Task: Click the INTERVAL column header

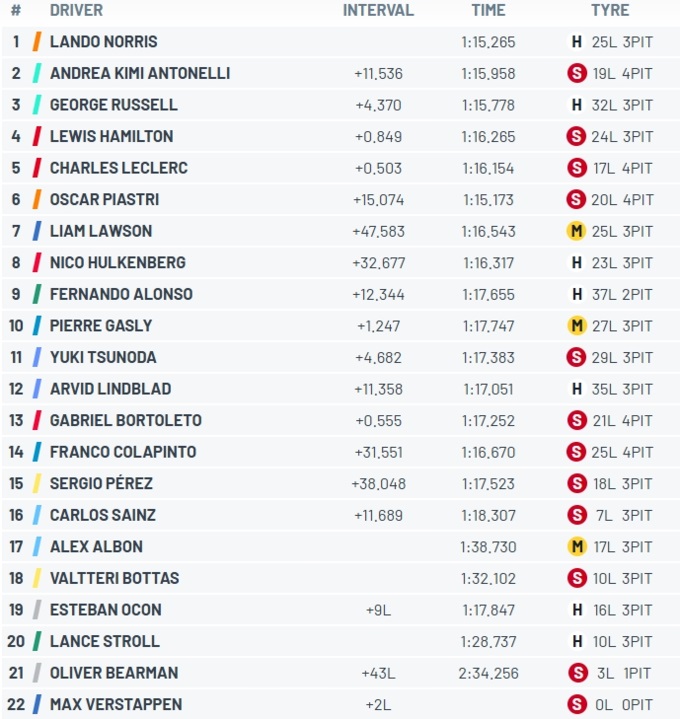Action: click(x=378, y=10)
